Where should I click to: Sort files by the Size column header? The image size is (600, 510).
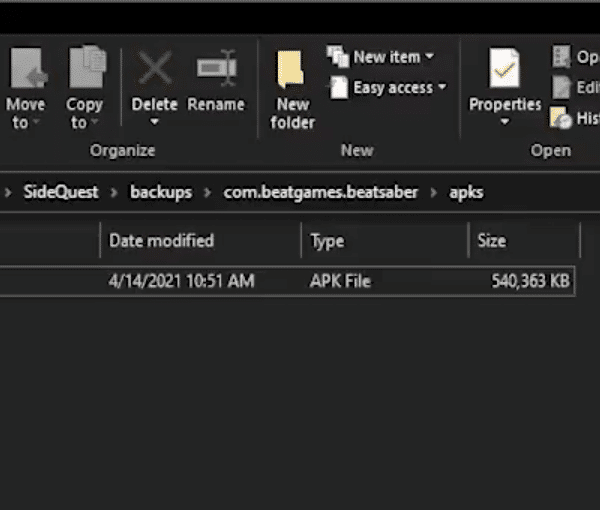(x=524, y=241)
